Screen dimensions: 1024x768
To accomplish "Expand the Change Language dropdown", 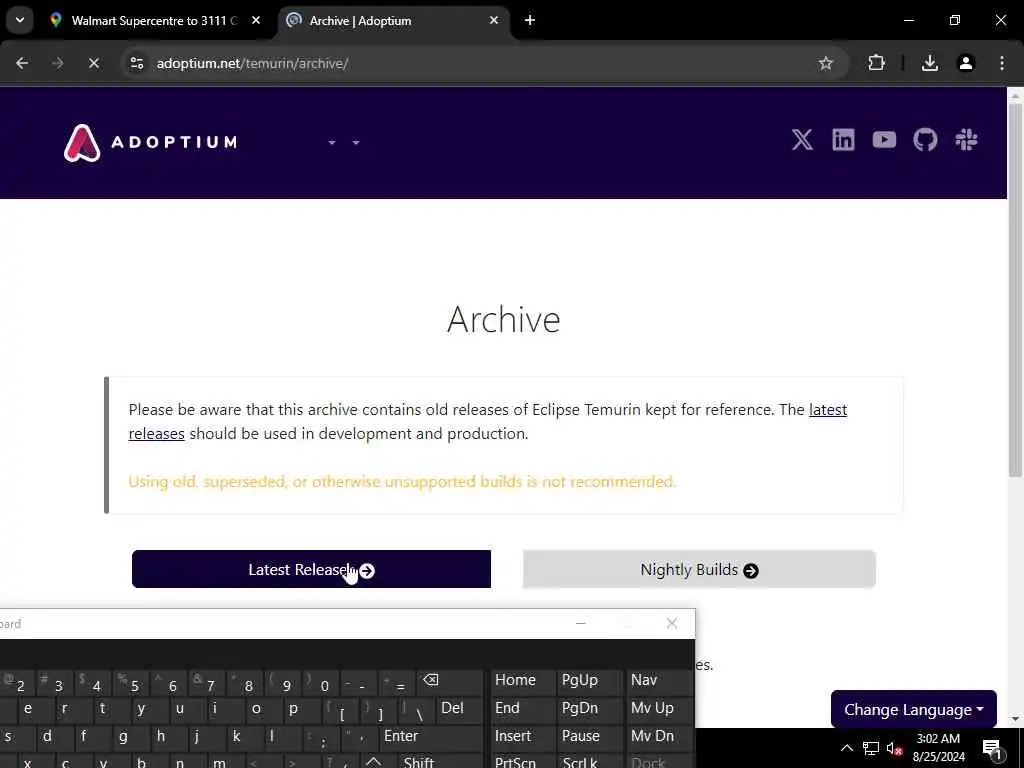I will [x=913, y=709].
